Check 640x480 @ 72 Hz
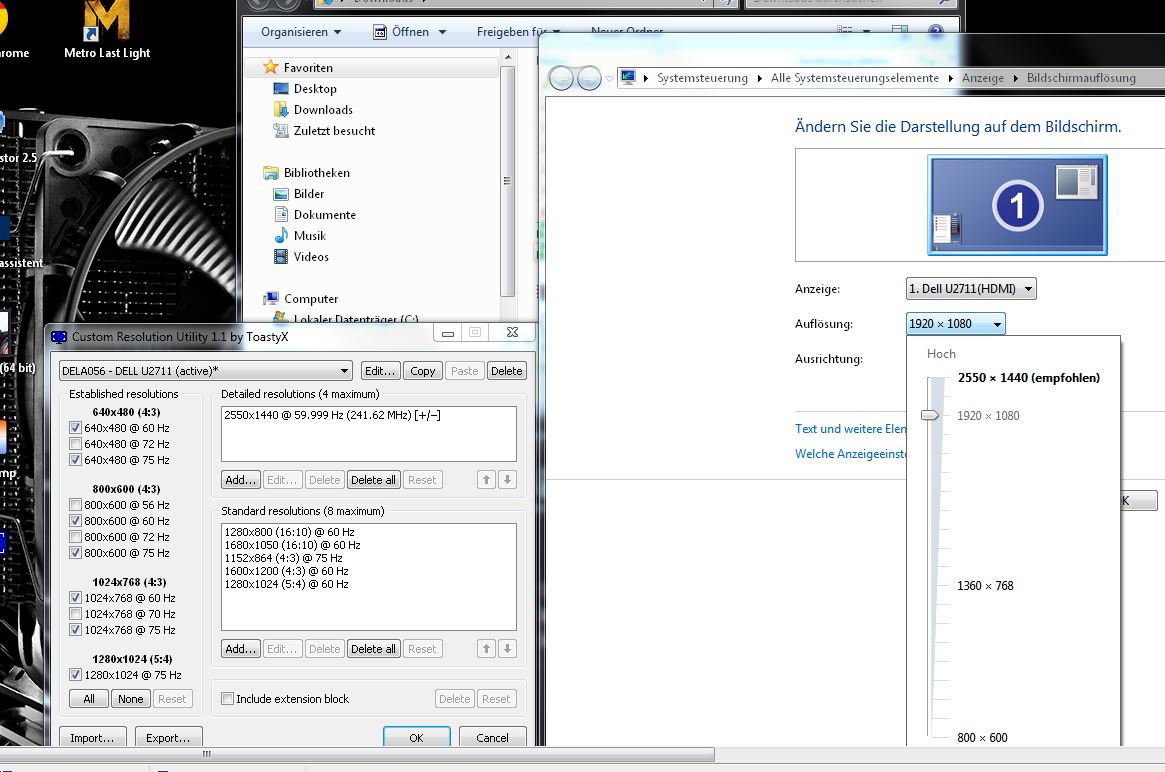1165x772 pixels. [75, 444]
